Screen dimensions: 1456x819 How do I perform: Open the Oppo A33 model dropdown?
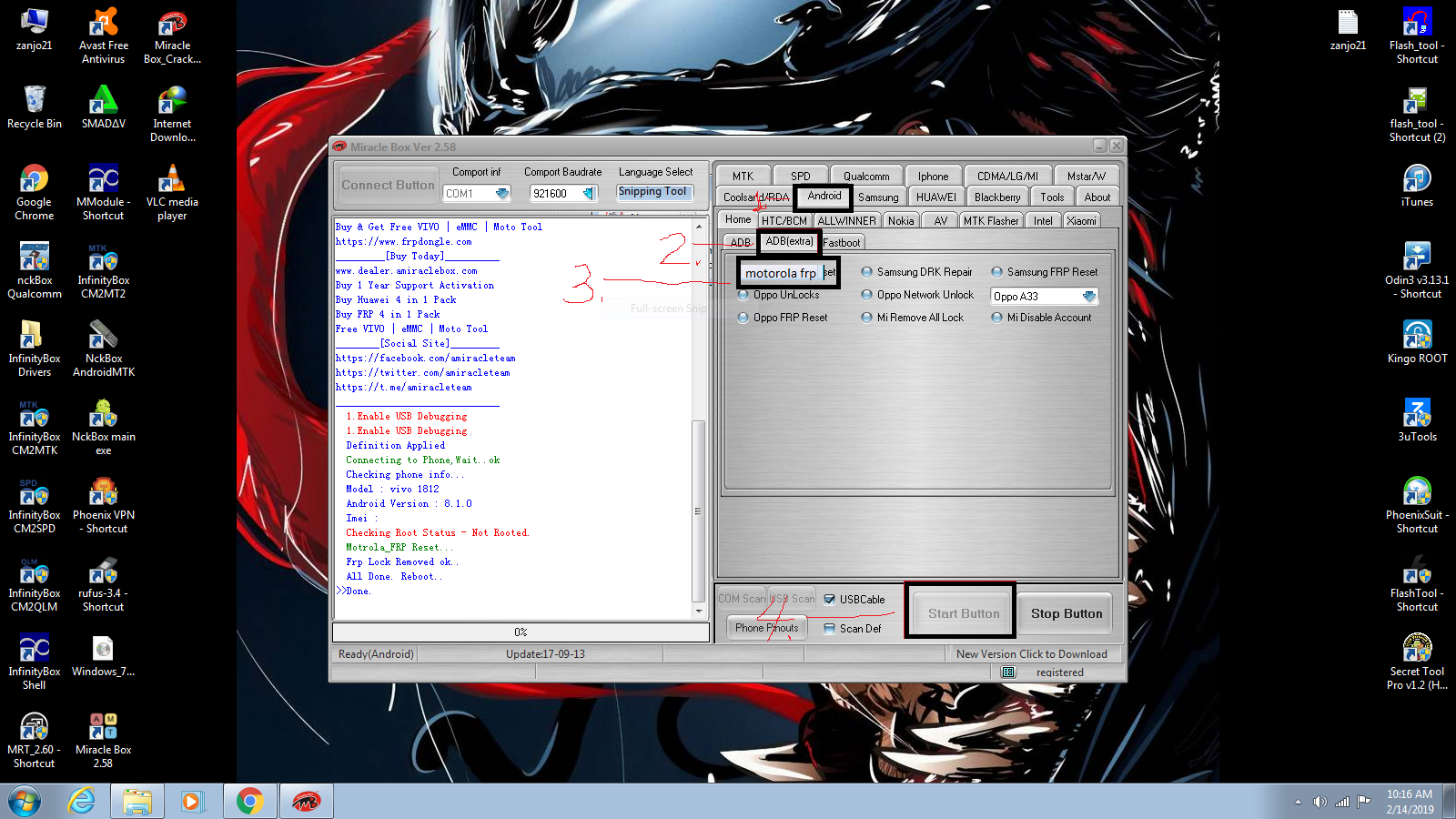[x=1088, y=297]
